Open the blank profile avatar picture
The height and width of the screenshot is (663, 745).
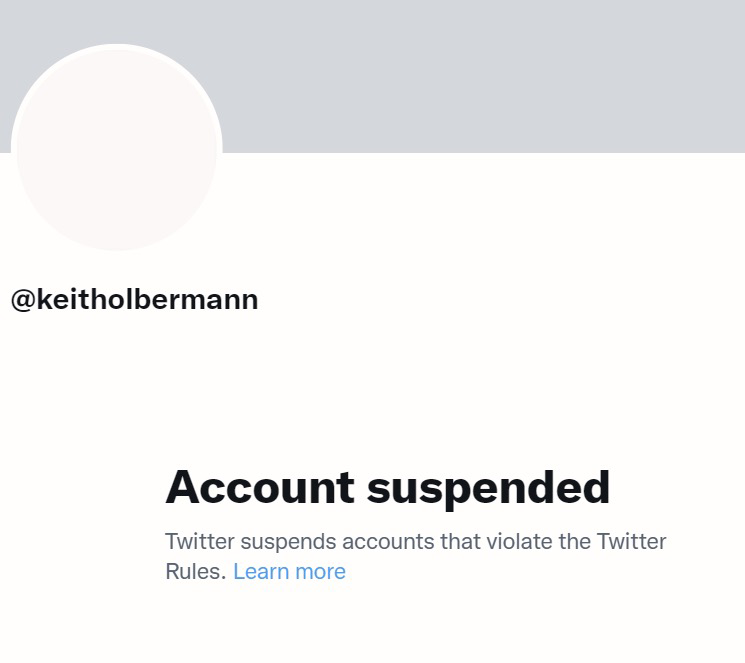coord(117,150)
